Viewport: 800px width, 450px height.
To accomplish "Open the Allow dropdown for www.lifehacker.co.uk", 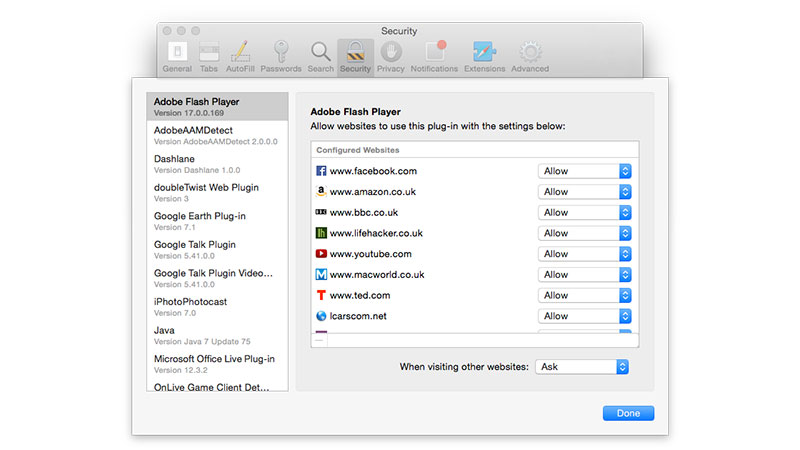I will tap(585, 233).
